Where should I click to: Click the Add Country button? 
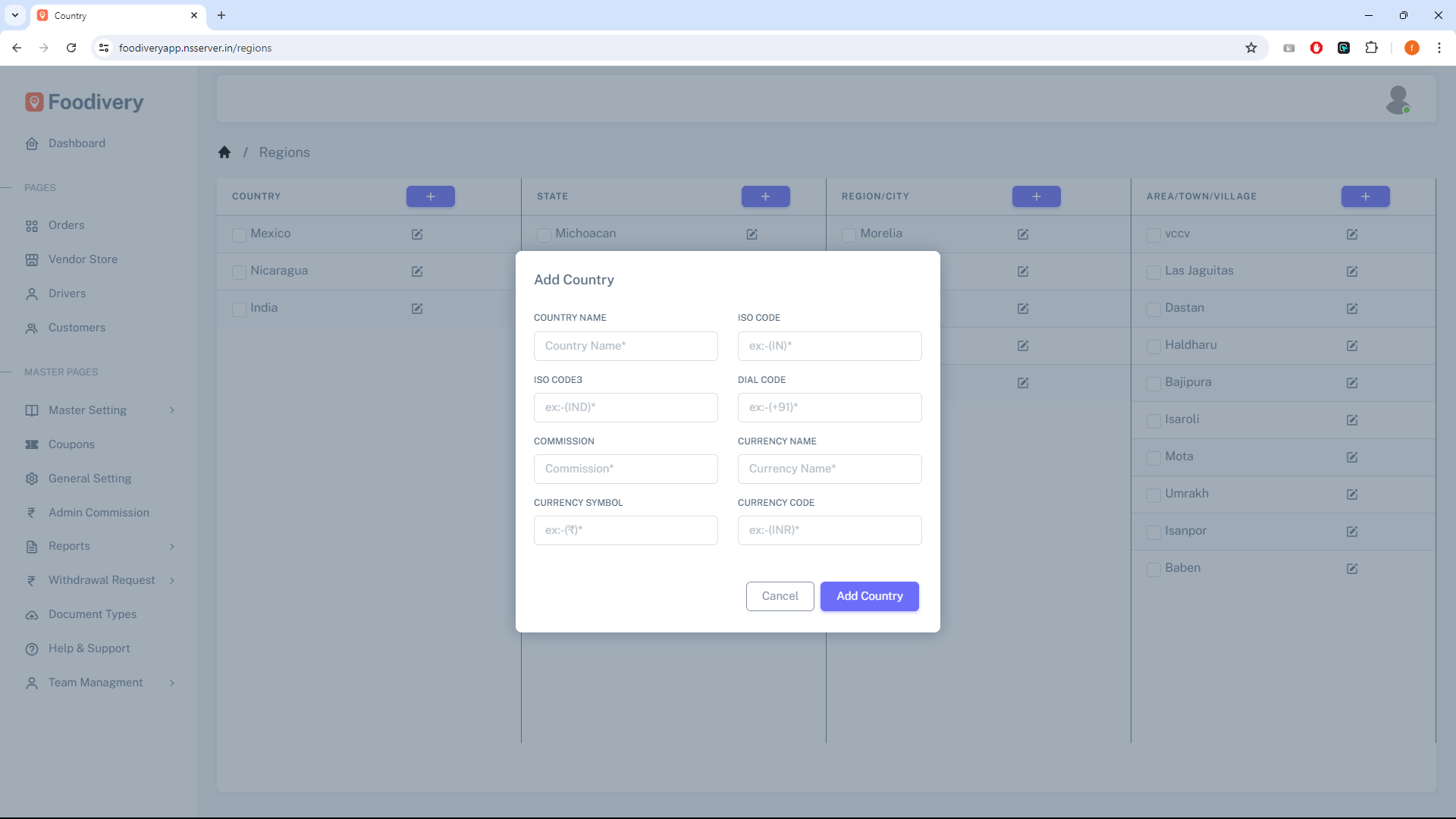(x=869, y=596)
